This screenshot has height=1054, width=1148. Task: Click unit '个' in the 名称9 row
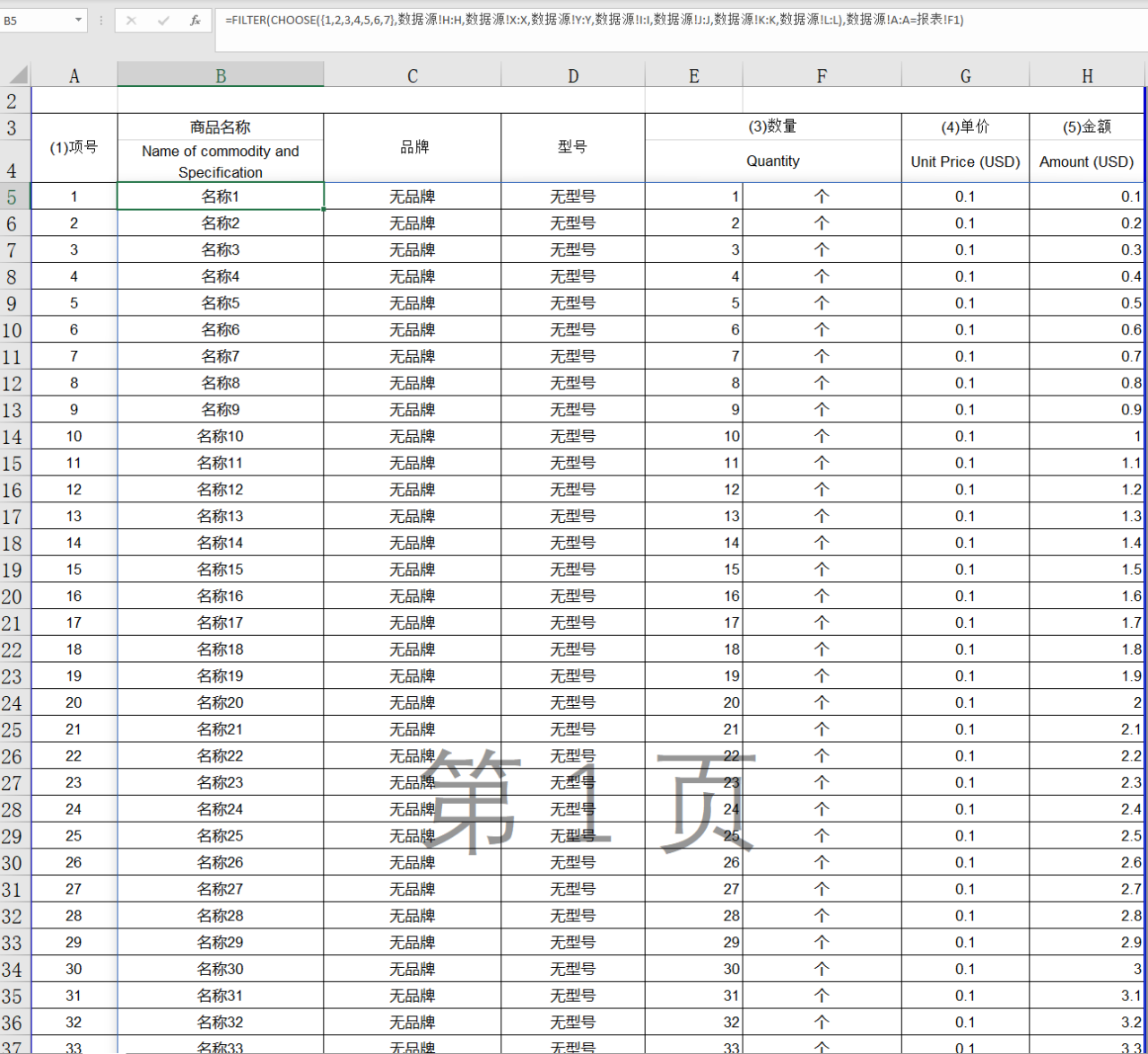pos(822,409)
